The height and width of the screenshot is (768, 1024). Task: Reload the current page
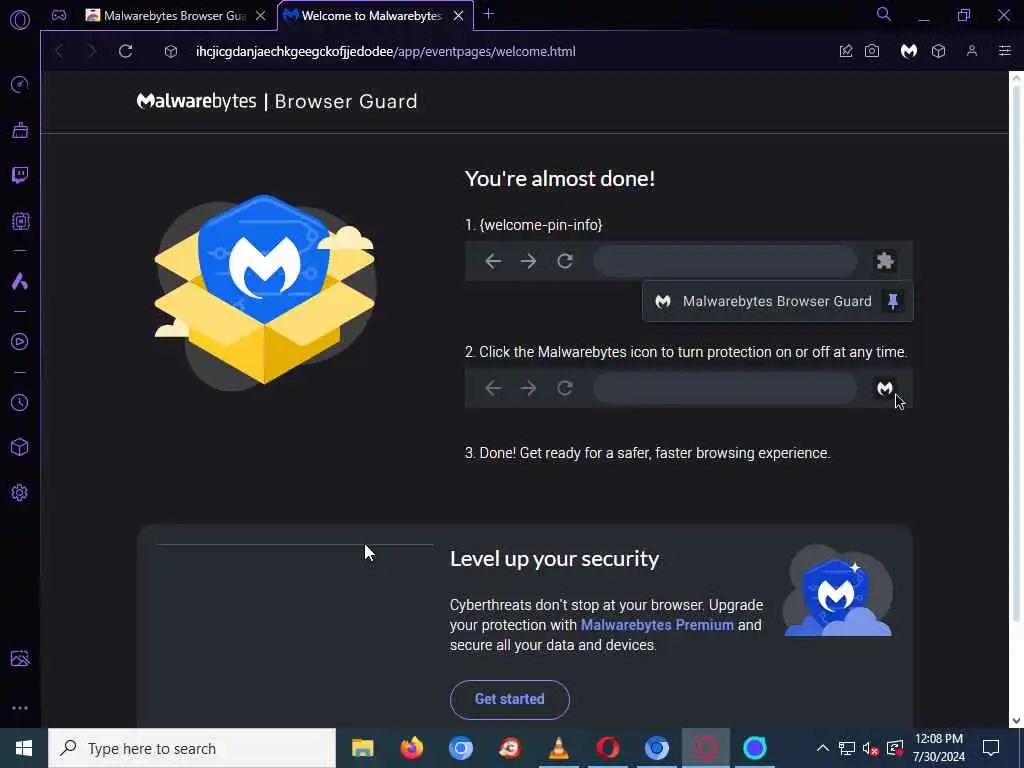(125, 51)
